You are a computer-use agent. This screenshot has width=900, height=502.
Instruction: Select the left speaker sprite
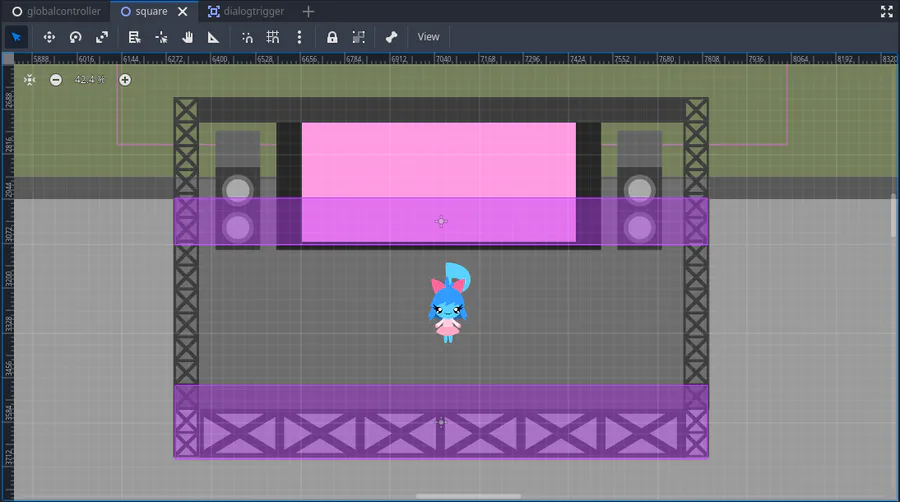click(x=238, y=190)
